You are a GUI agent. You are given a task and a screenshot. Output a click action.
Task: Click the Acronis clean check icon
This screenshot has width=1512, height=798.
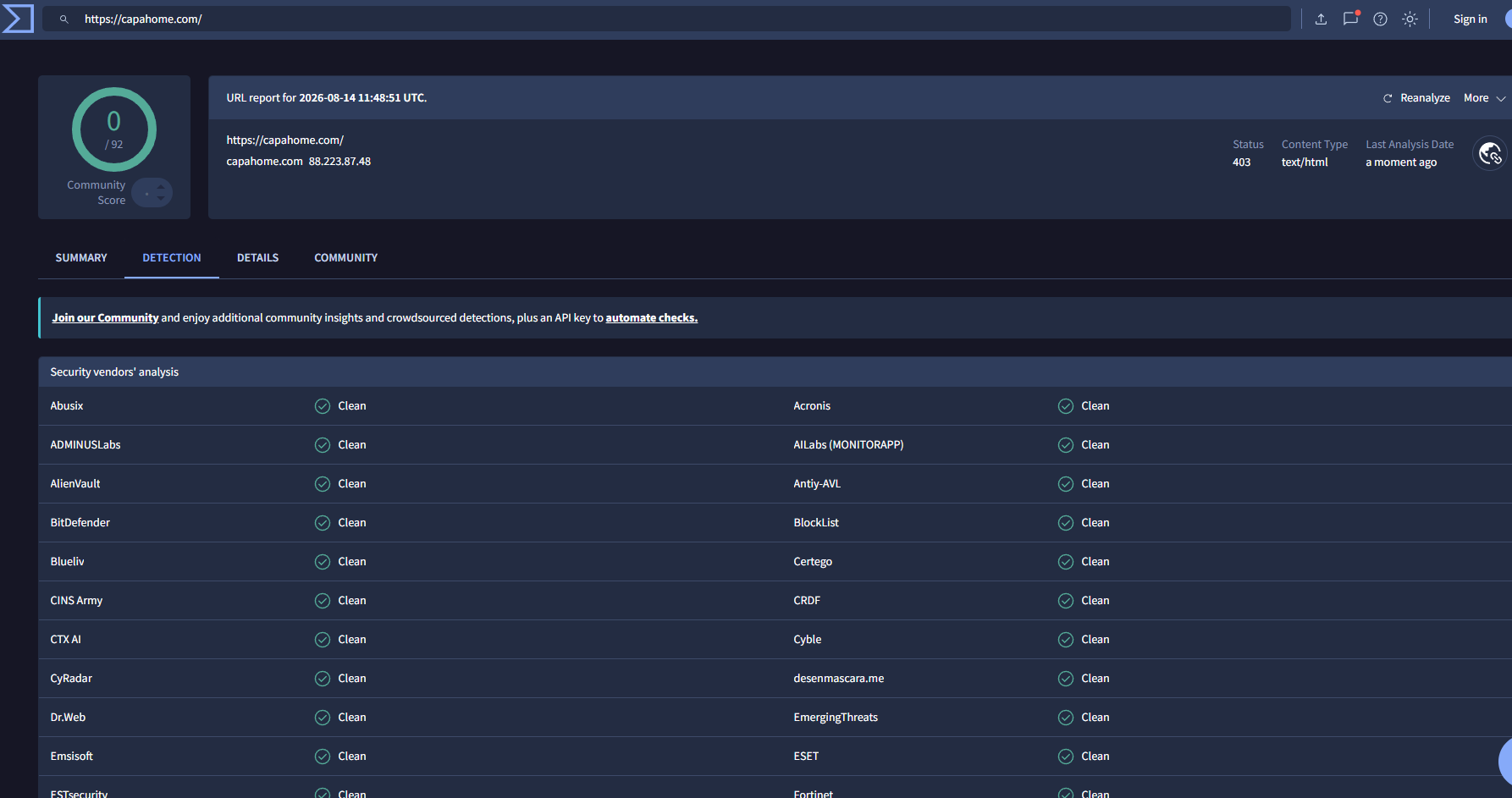pos(1066,406)
